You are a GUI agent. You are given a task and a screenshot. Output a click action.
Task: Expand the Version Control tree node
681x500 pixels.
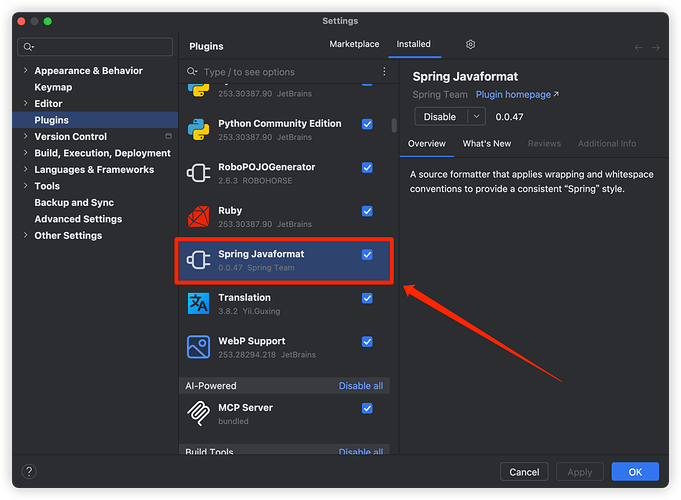pos(25,137)
